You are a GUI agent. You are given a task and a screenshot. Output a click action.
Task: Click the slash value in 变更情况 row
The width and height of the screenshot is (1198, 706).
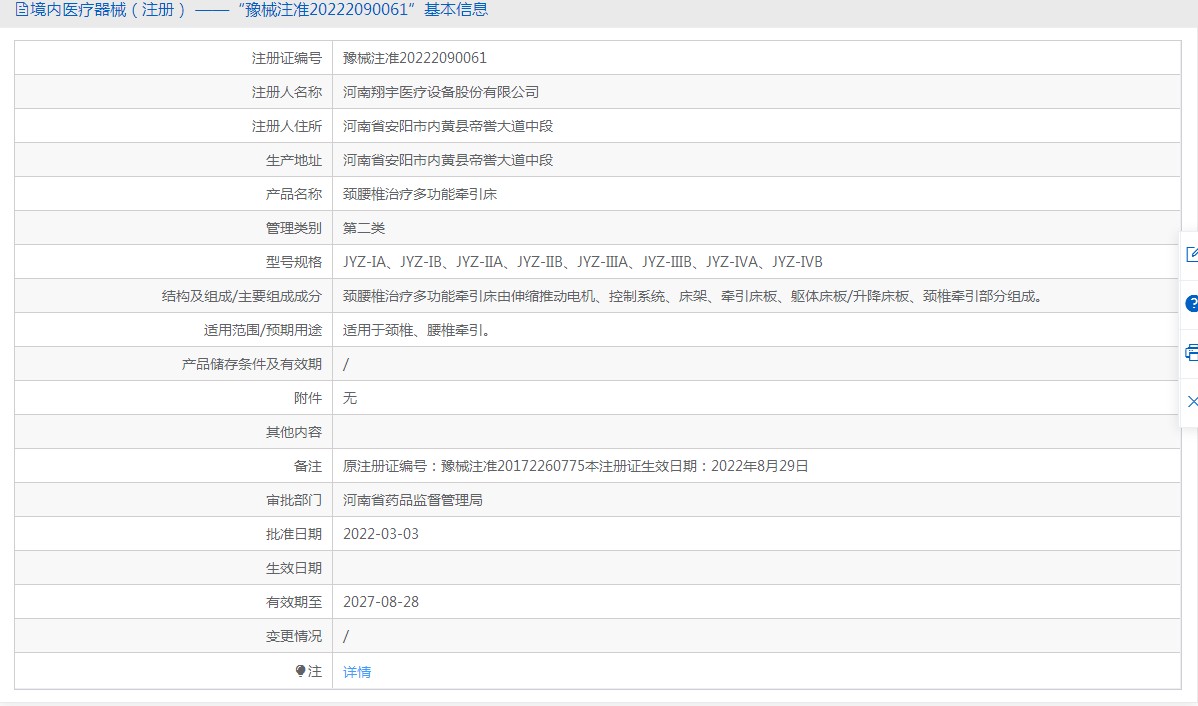pyautogui.click(x=346, y=636)
